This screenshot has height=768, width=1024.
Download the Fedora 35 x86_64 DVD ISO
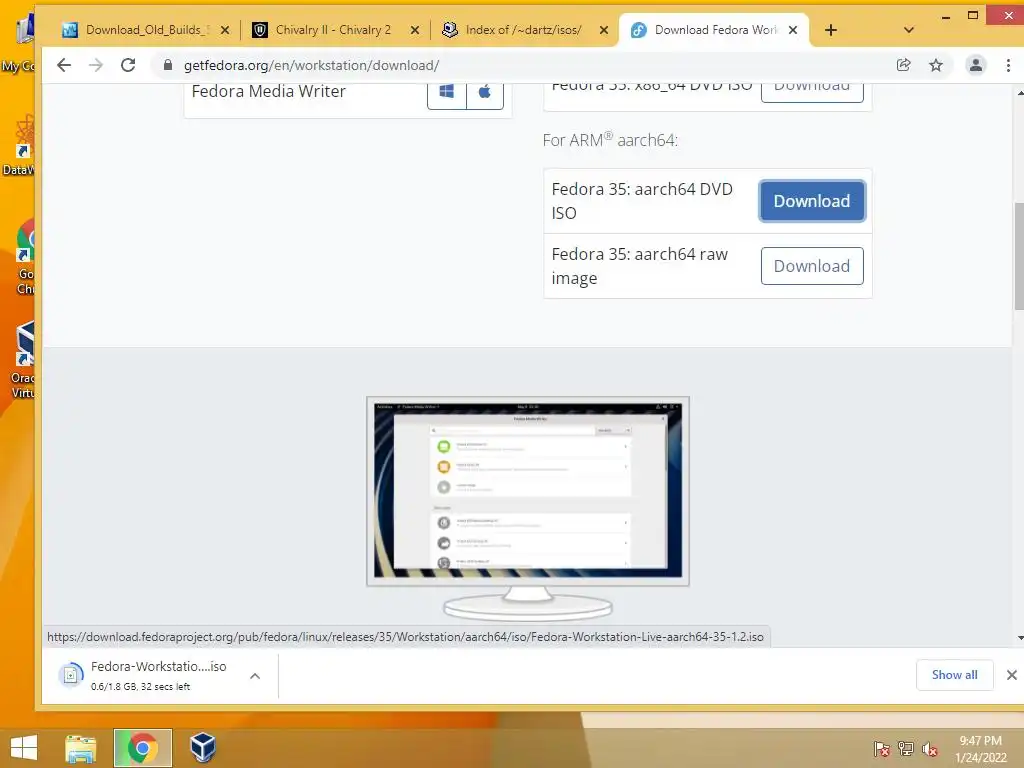point(812,92)
